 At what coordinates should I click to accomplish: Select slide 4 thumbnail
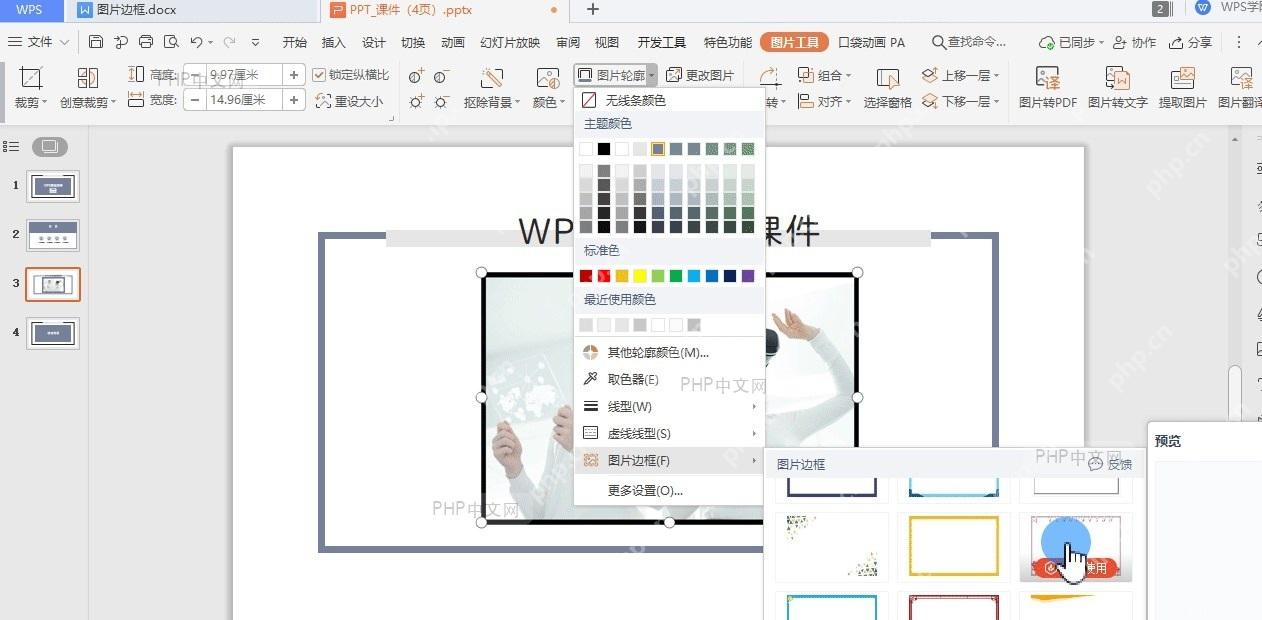pos(53,333)
